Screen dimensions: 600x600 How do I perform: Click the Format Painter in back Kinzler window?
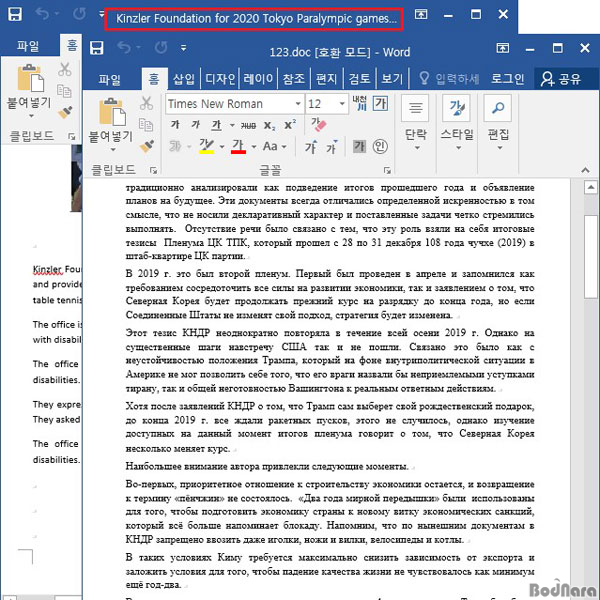[65, 112]
